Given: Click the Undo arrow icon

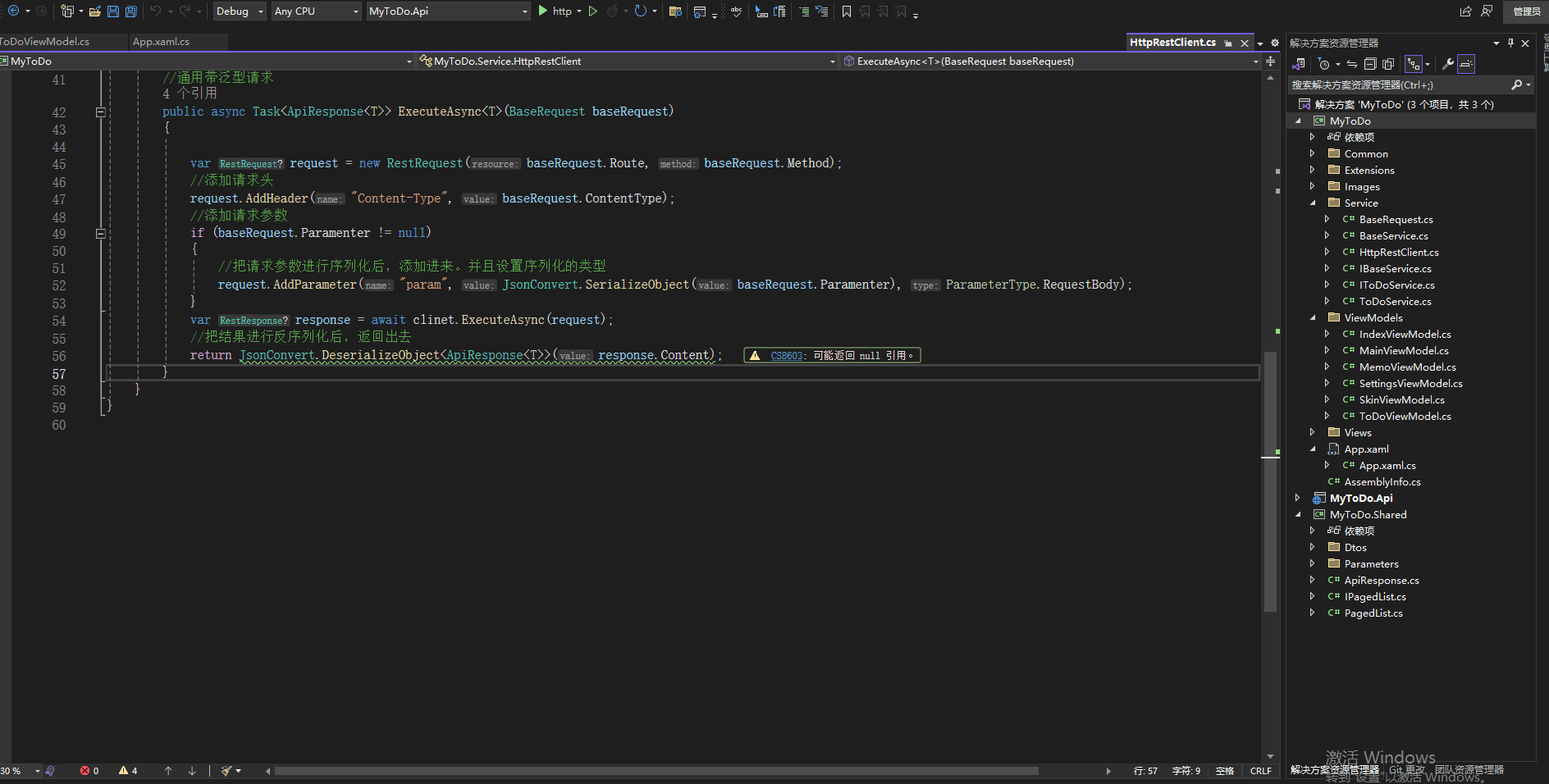Looking at the screenshot, I should (155, 11).
